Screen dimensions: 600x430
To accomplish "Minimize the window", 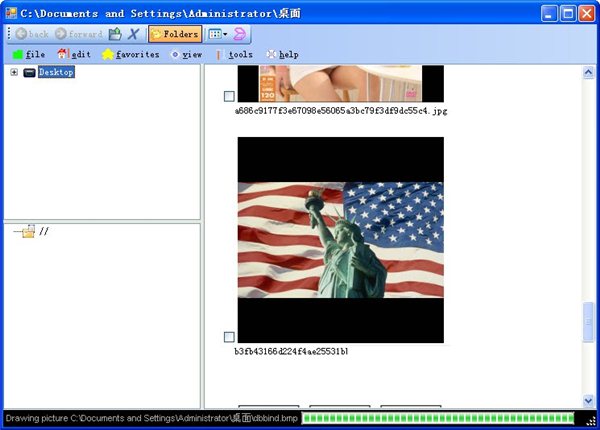I will click(549, 14).
